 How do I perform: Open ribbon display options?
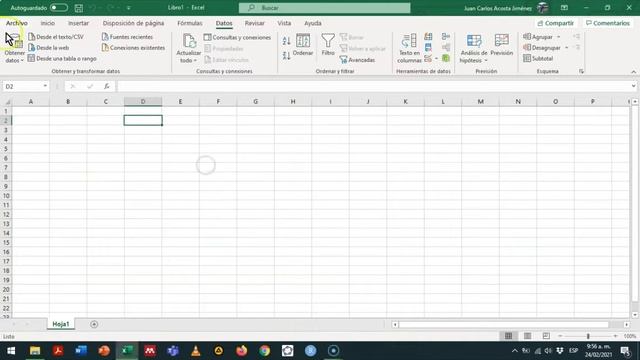[x=564, y=8]
